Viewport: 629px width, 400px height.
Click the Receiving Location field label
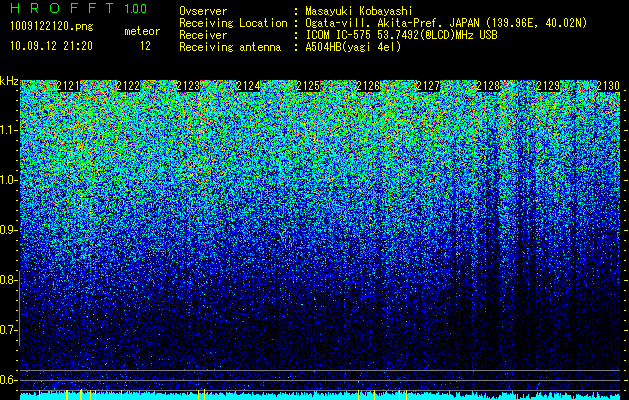[233, 23]
